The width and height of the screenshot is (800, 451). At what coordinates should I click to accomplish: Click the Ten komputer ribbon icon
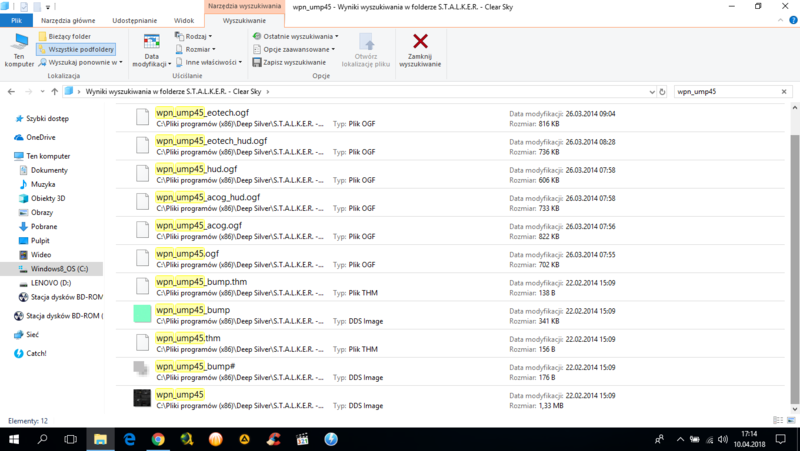coord(19,50)
